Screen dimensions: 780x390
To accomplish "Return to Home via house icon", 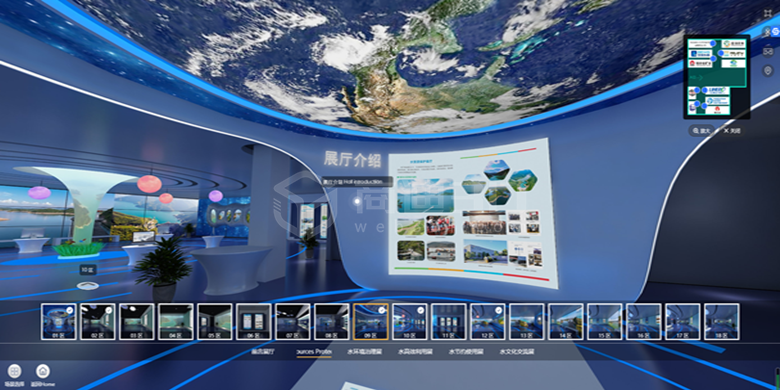I will [43, 371].
